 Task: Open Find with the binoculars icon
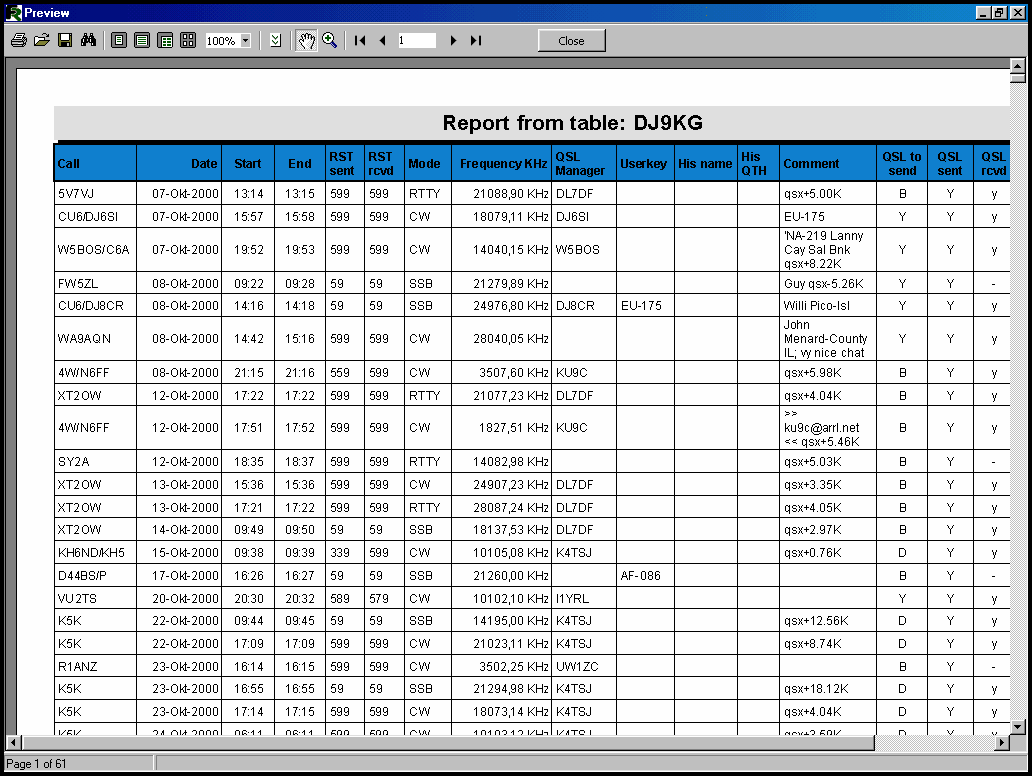tap(88, 41)
